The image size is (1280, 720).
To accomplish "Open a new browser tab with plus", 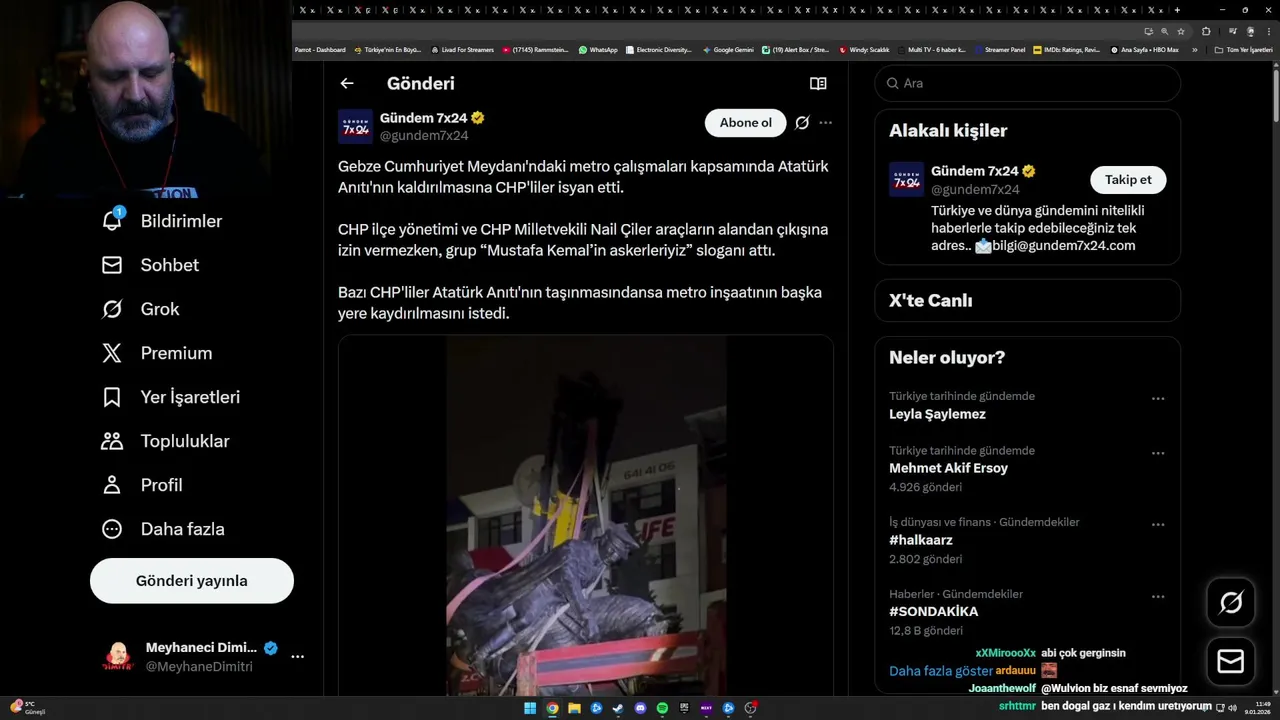I will (x=1177, y=10).
